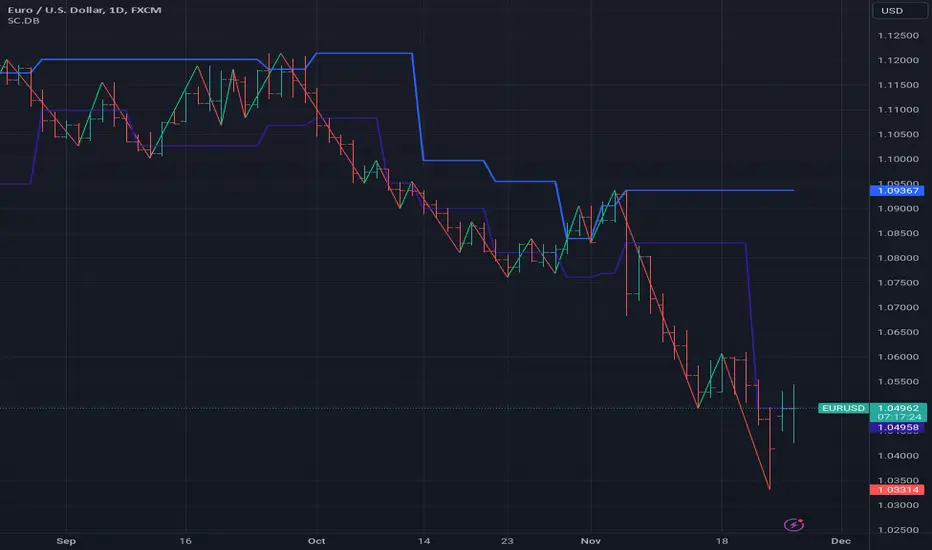This screenshot has width=932, height=550.
Task: Click the 23 date label on time axis
Action: pos(506,541)
